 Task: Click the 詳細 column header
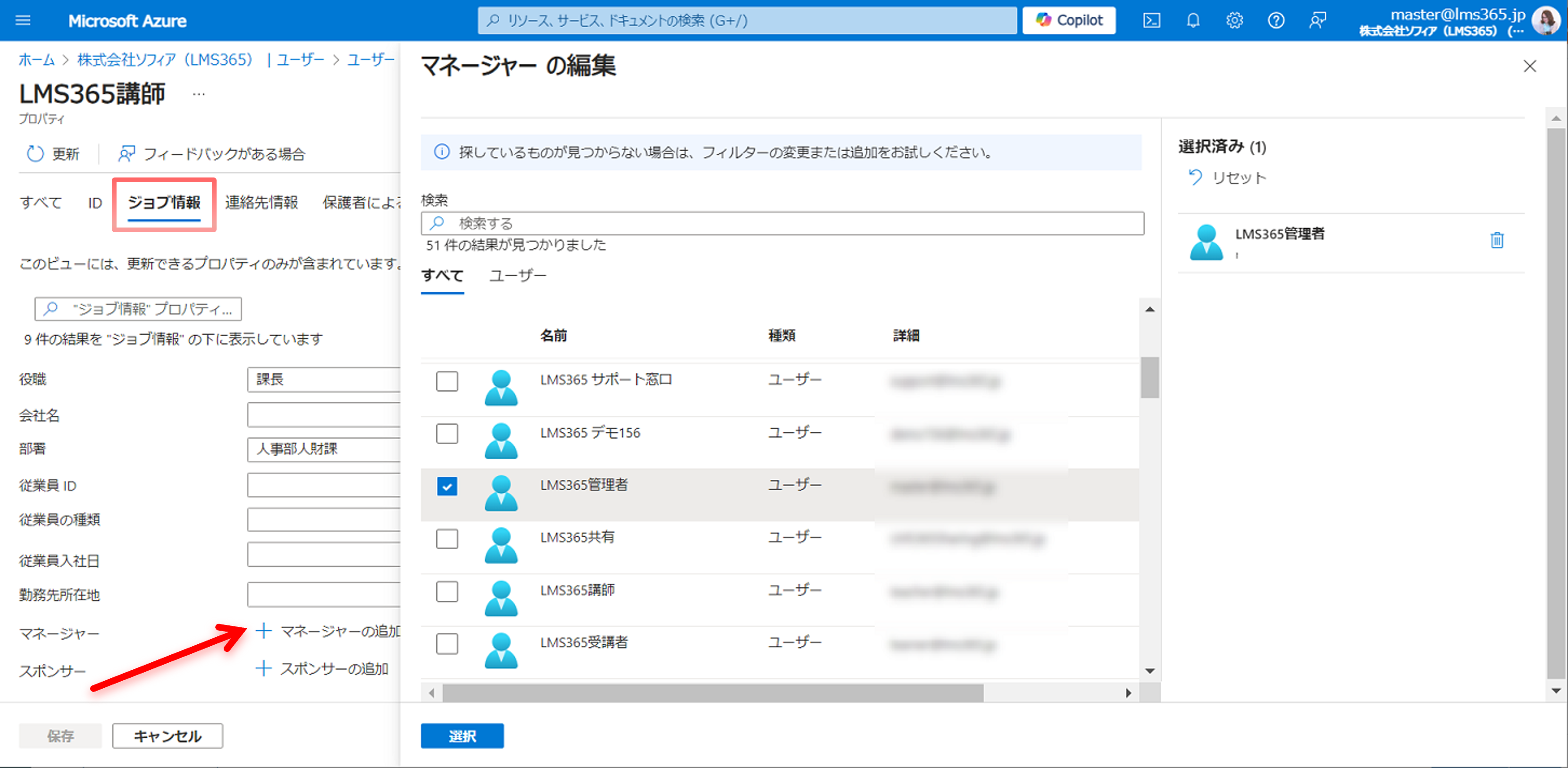click(906, 335)
